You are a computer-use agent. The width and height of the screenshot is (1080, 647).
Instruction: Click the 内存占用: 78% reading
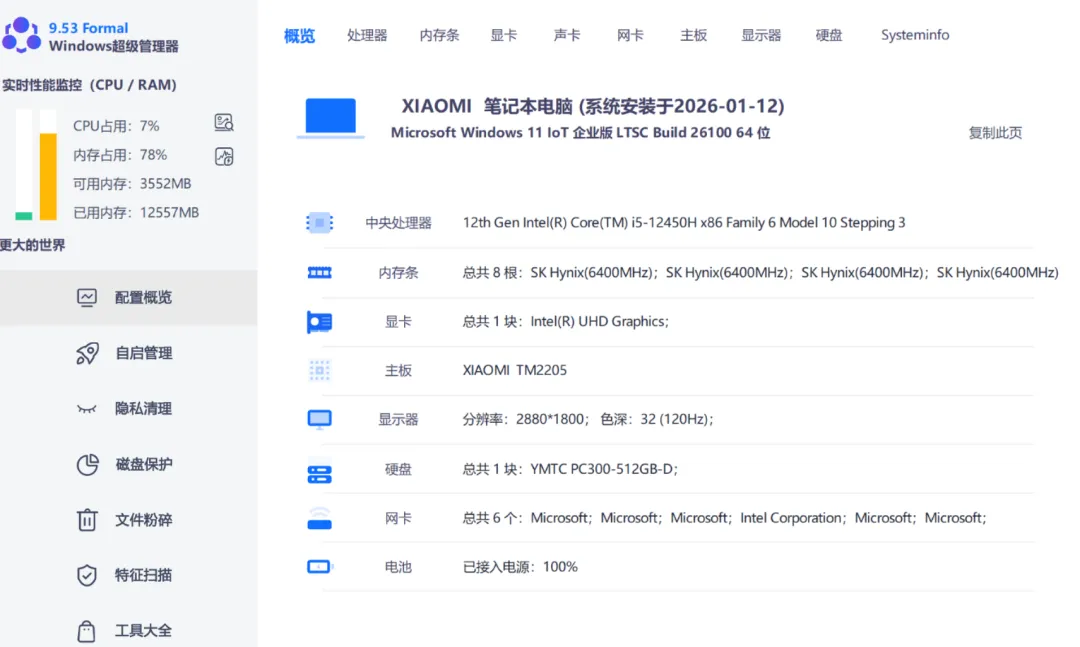click(120, 155)
